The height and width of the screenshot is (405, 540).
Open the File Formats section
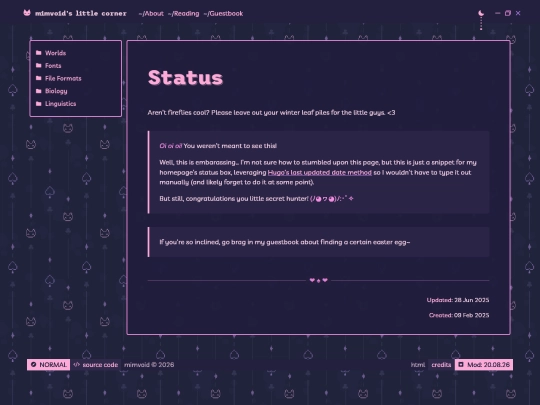(x=63, y=79)
